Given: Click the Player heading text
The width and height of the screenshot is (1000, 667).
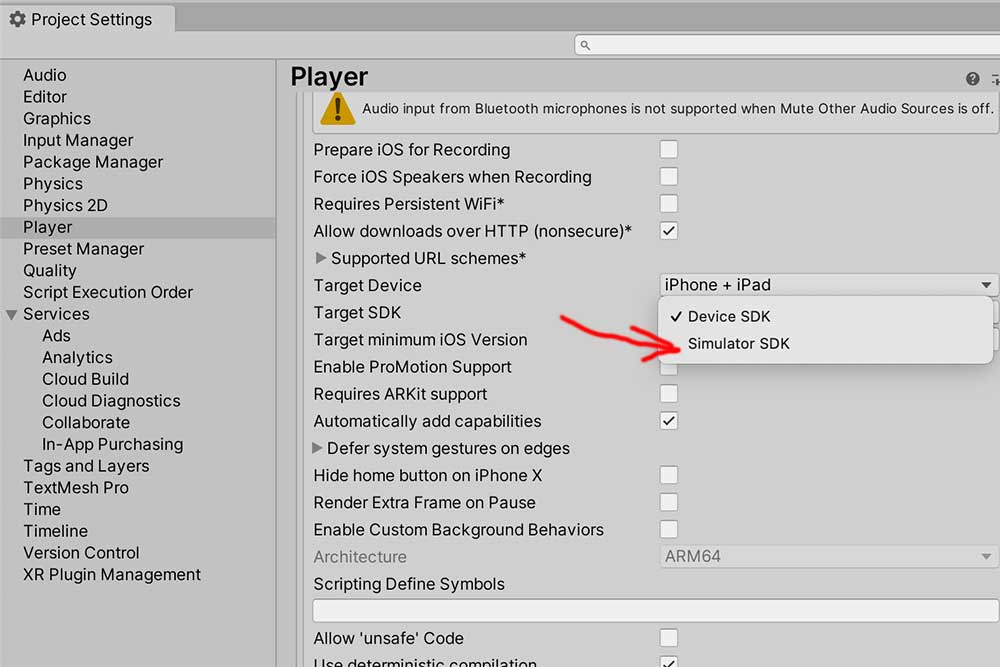Looking at the screenshot, I should coord(329,77).
